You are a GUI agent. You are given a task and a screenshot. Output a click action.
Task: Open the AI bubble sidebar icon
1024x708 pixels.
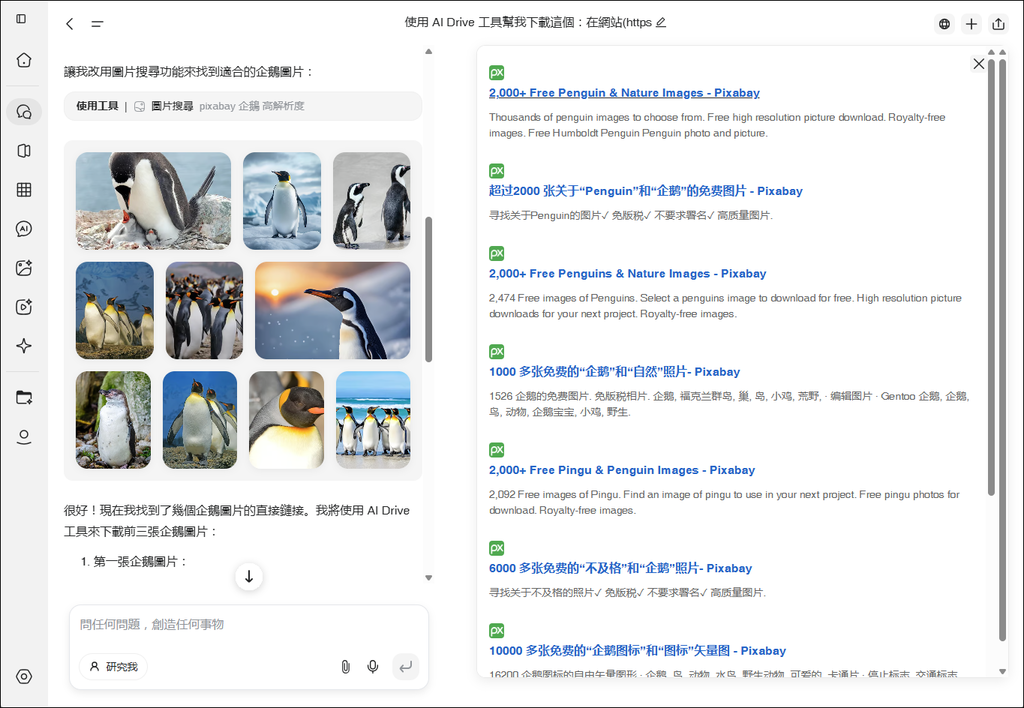point(24,229)
